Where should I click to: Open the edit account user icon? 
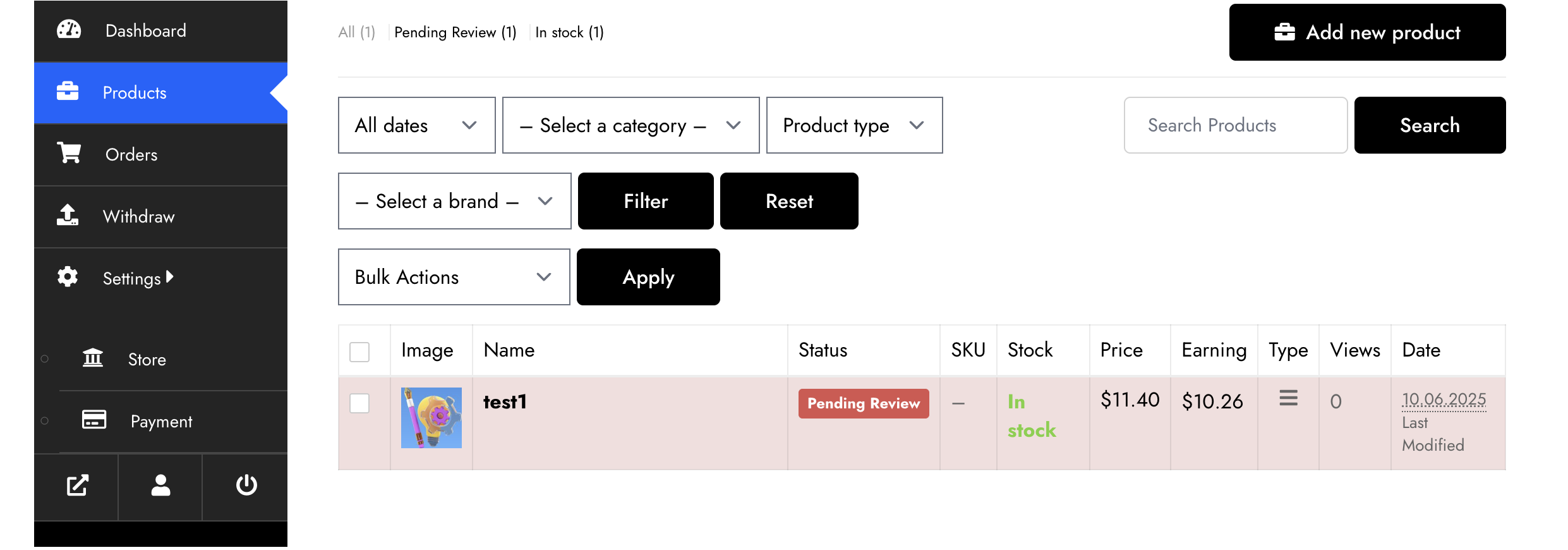coord(160,486)
